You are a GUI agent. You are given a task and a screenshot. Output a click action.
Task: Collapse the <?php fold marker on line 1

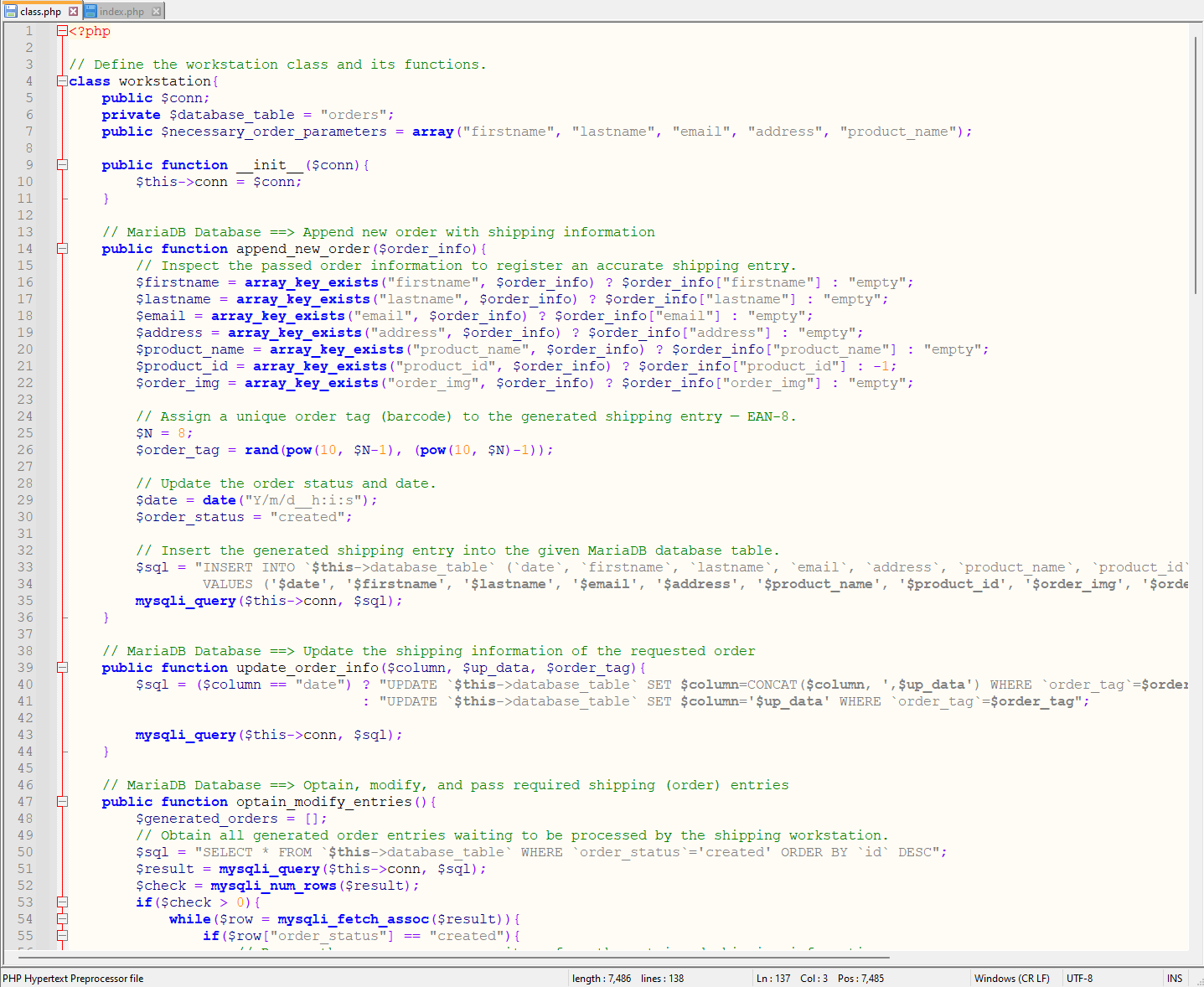pos(62,31)
